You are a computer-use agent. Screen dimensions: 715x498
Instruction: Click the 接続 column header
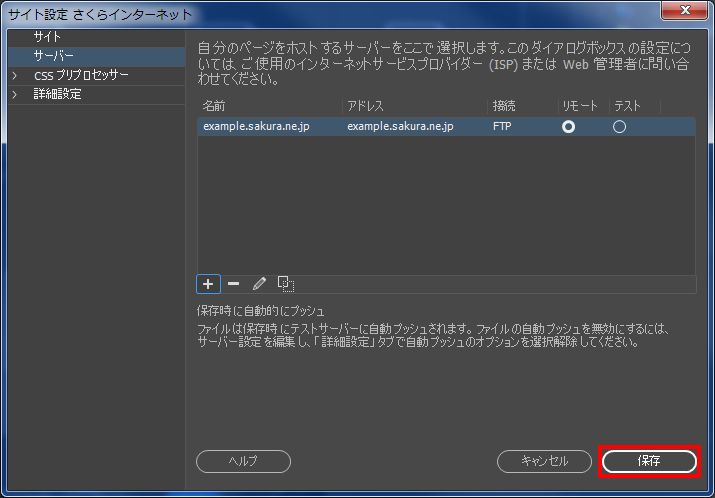504,106
